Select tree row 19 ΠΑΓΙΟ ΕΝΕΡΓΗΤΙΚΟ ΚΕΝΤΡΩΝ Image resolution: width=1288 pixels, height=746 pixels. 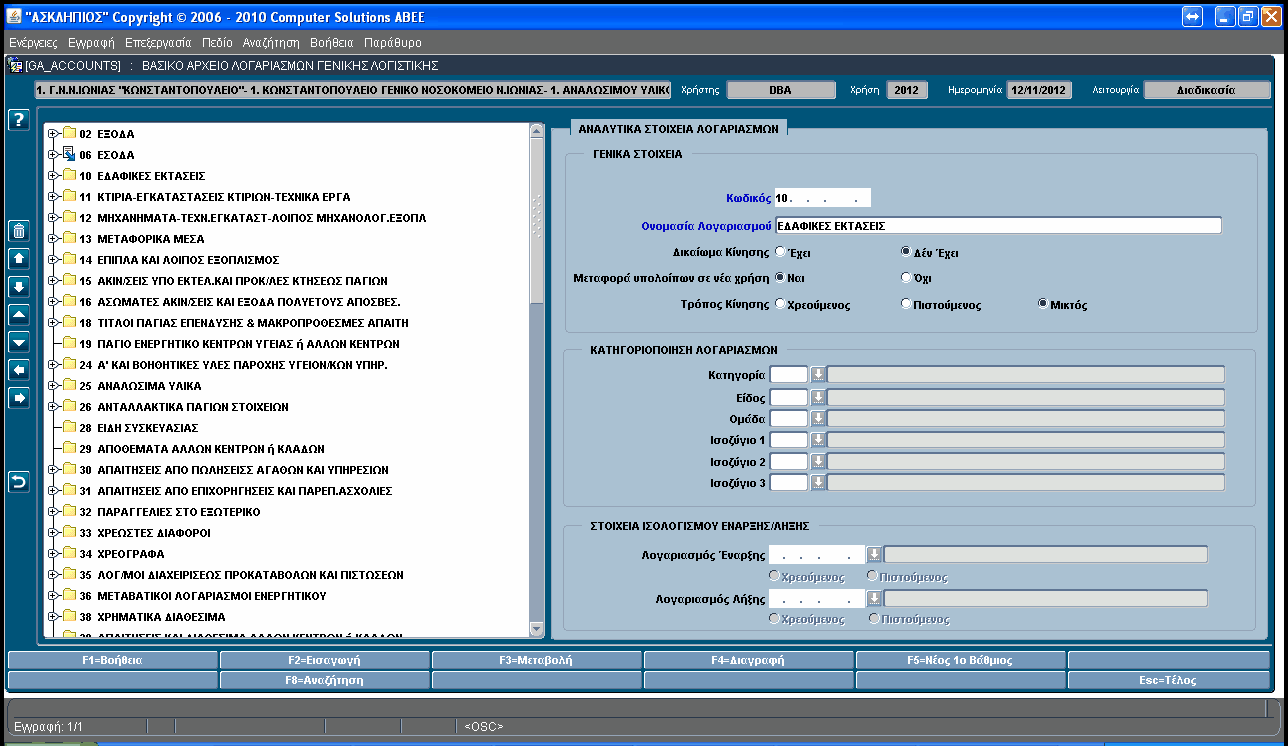pos(239,343)
